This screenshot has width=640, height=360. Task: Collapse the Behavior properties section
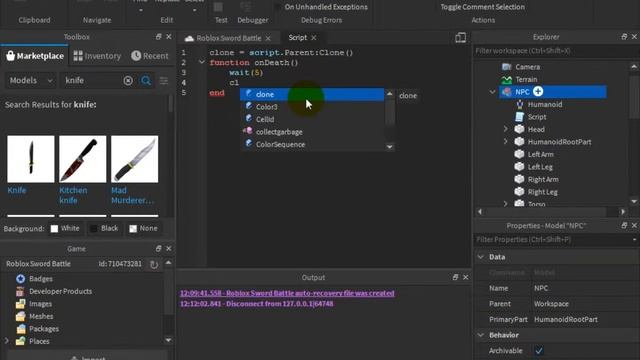[x=481, y=335]
